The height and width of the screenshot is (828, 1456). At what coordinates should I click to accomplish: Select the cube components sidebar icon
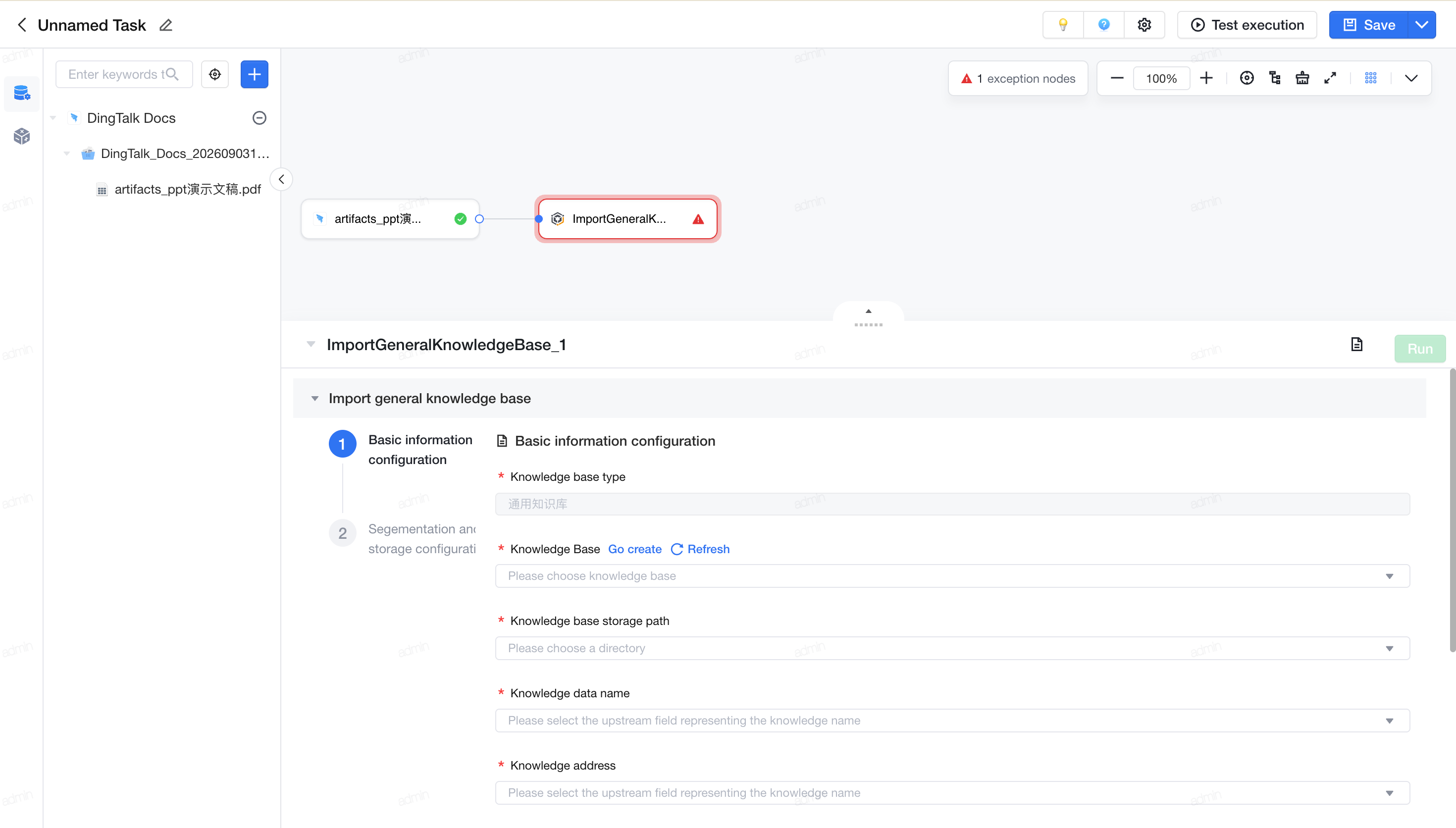(x=22, y=137)
